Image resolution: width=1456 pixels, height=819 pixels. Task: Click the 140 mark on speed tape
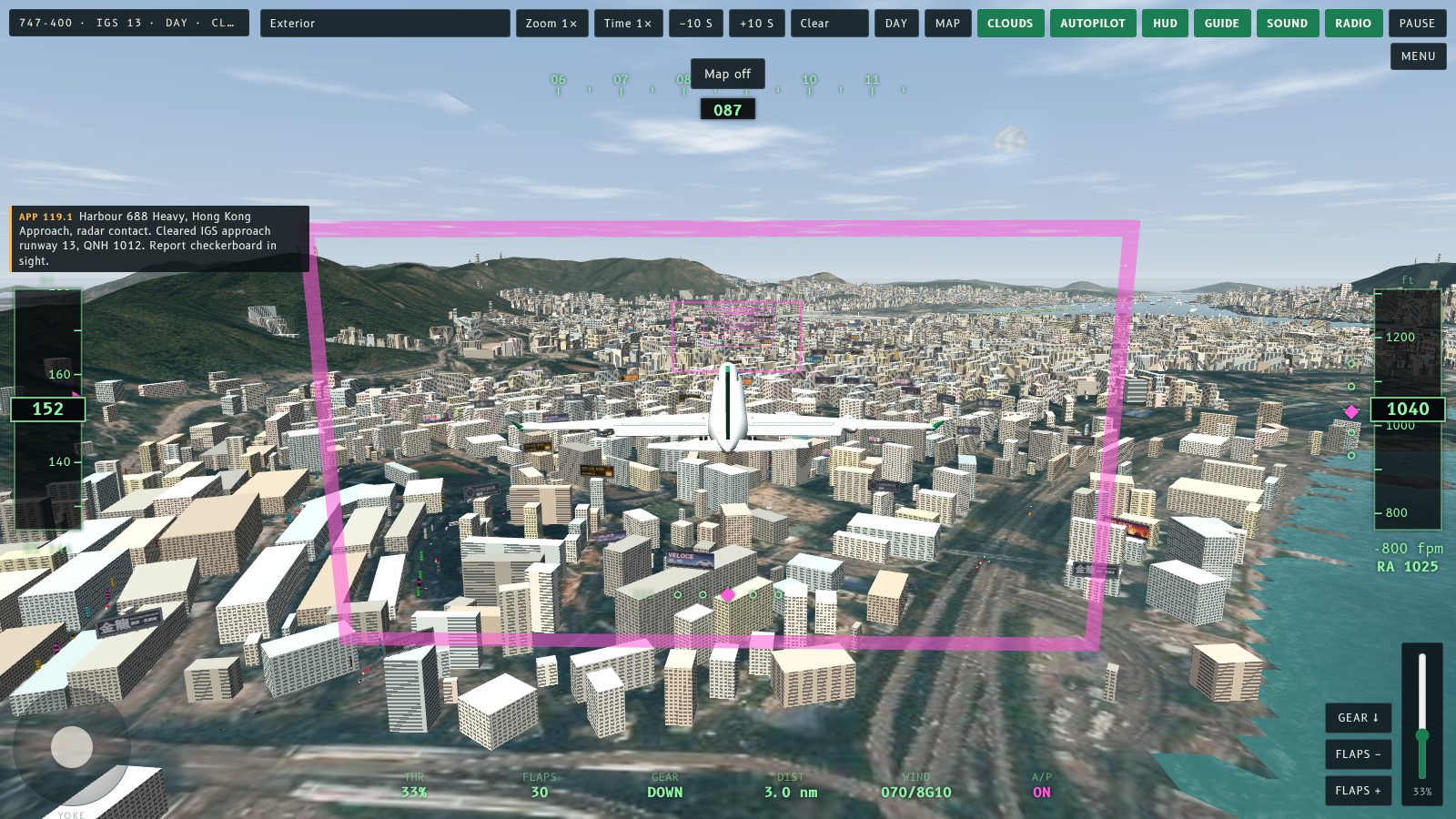tap(59, 461)
